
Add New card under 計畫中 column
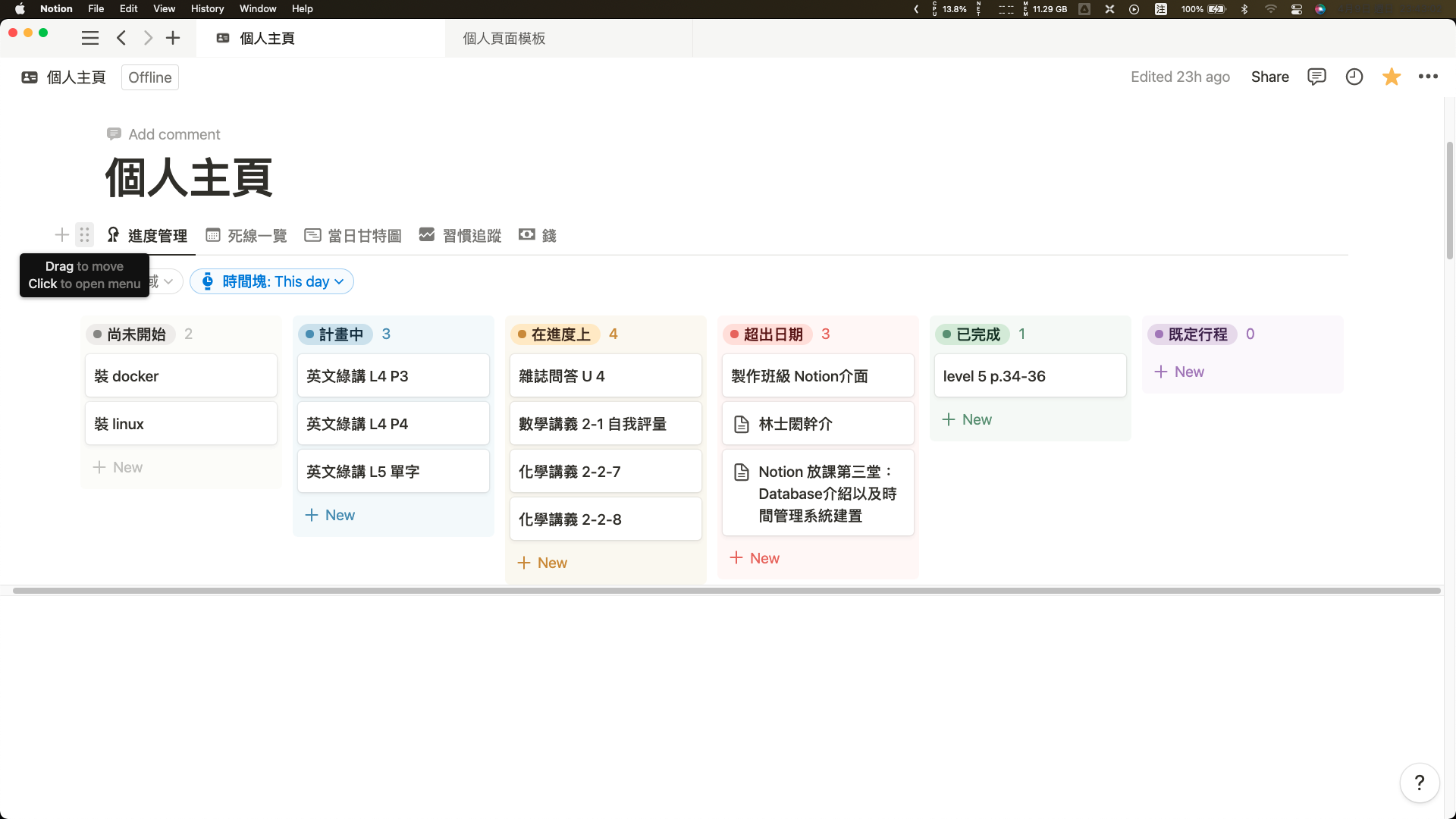click(330, 515)
